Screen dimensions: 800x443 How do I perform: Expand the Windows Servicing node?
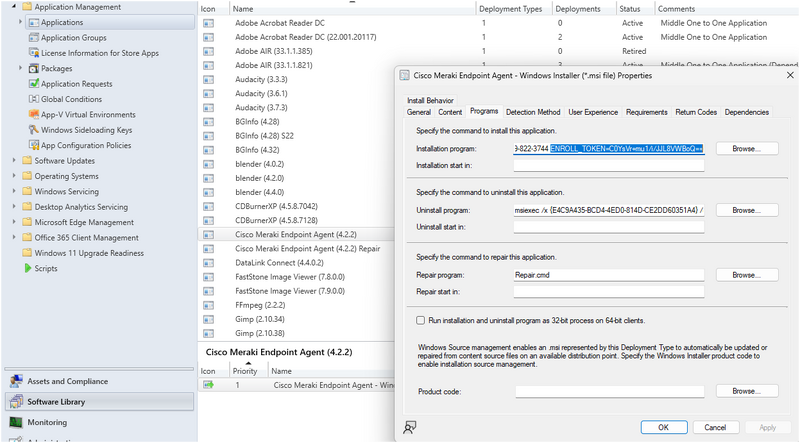click(x=14, y=191)
